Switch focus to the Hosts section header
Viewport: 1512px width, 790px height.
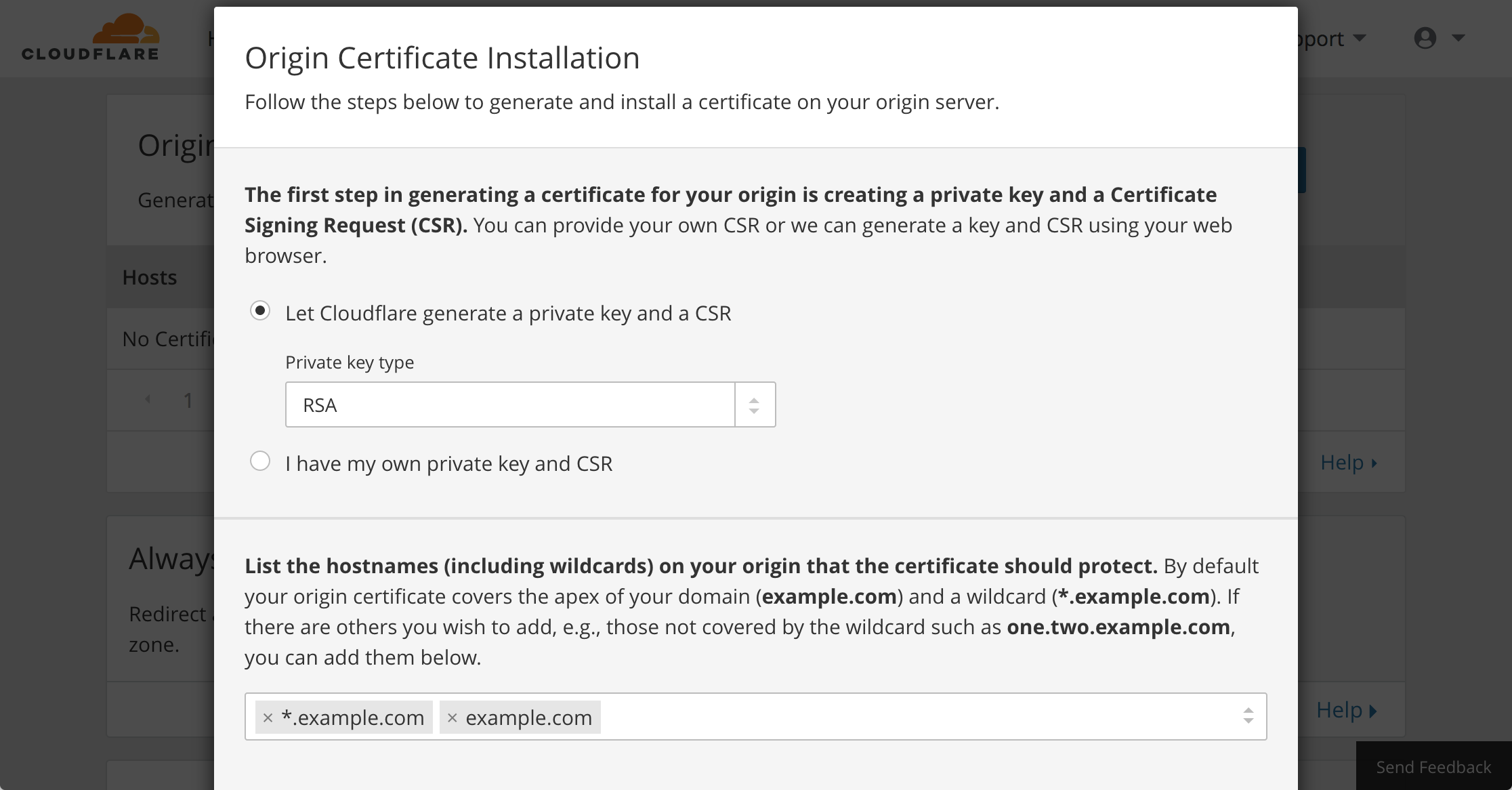click(x=149, y=276)
